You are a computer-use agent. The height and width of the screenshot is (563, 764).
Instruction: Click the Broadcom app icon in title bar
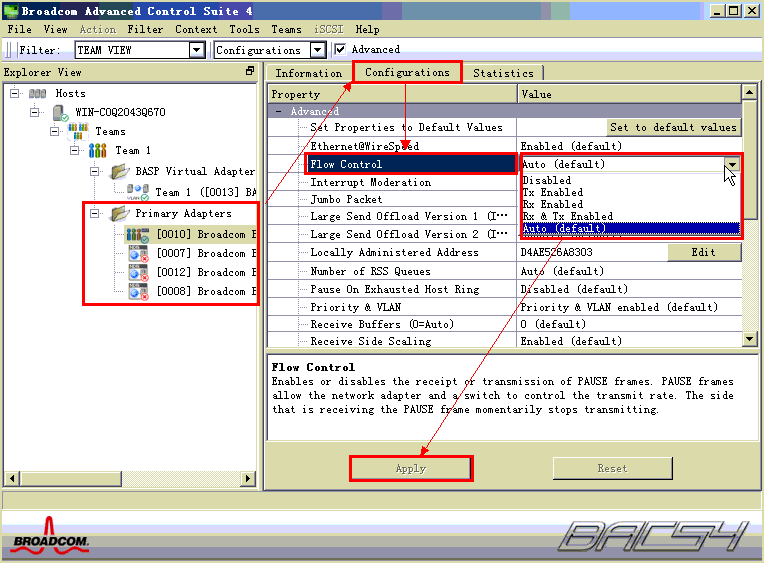click(x=11, y=11)
